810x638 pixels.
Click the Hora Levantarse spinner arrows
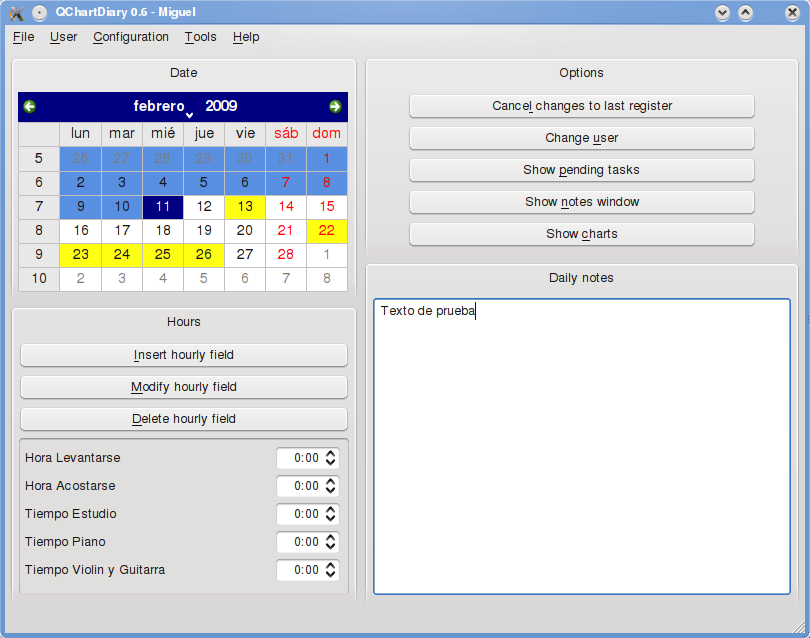[331, 458]
